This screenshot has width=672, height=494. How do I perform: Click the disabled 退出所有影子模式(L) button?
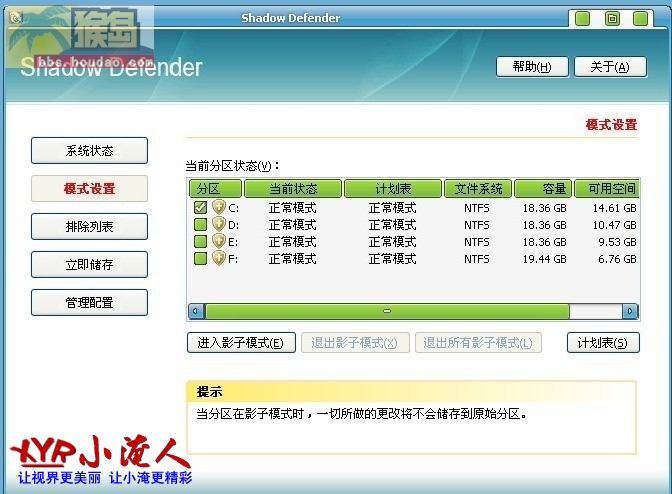pos(478,343)
